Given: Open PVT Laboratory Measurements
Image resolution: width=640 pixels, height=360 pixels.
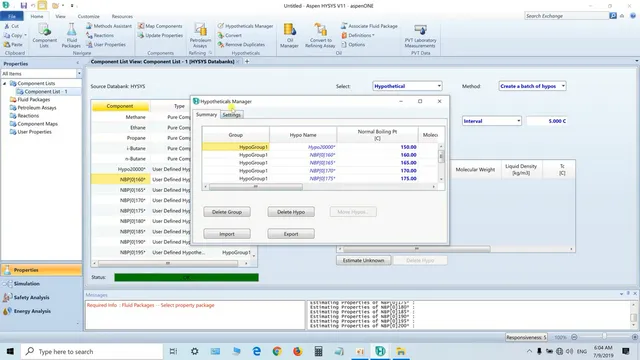Looking at the screenshot, I should click(420, 36).
